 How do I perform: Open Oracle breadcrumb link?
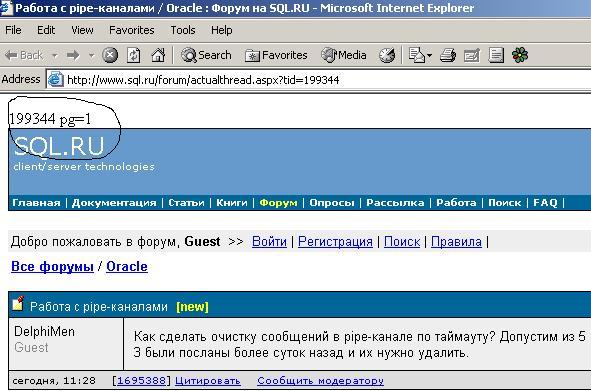127,267
